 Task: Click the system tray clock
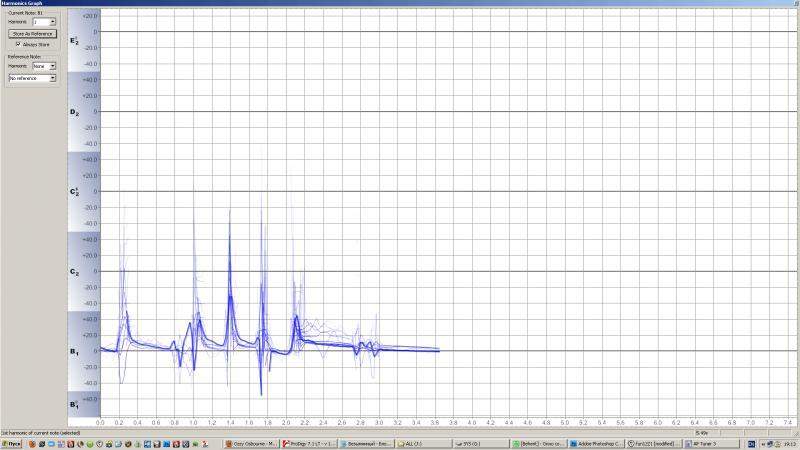(786, 442)
